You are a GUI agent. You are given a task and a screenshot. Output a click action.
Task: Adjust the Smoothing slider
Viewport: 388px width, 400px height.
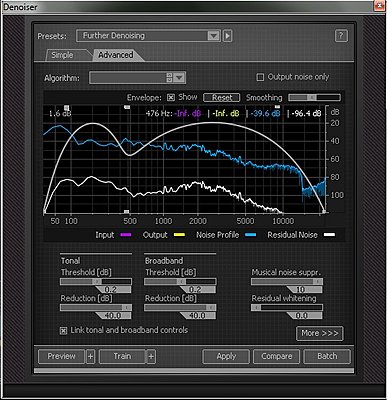tap(314, 97)
